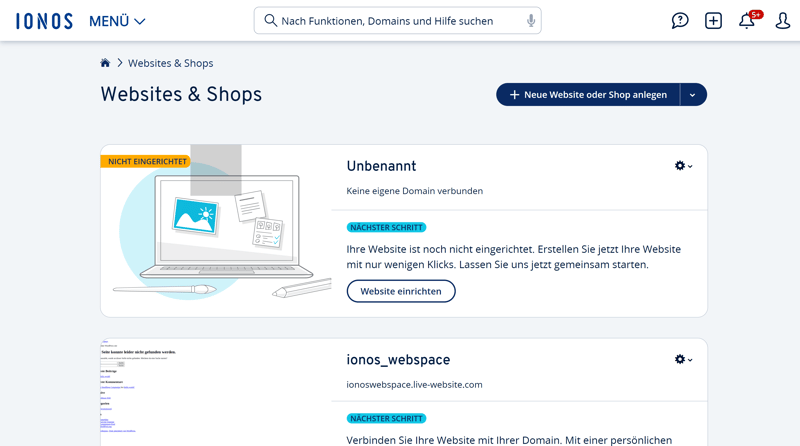Viewport: 800px width, 446px height.
Task: Expand arrow next to Neue Website button
Action: point(693,95)
